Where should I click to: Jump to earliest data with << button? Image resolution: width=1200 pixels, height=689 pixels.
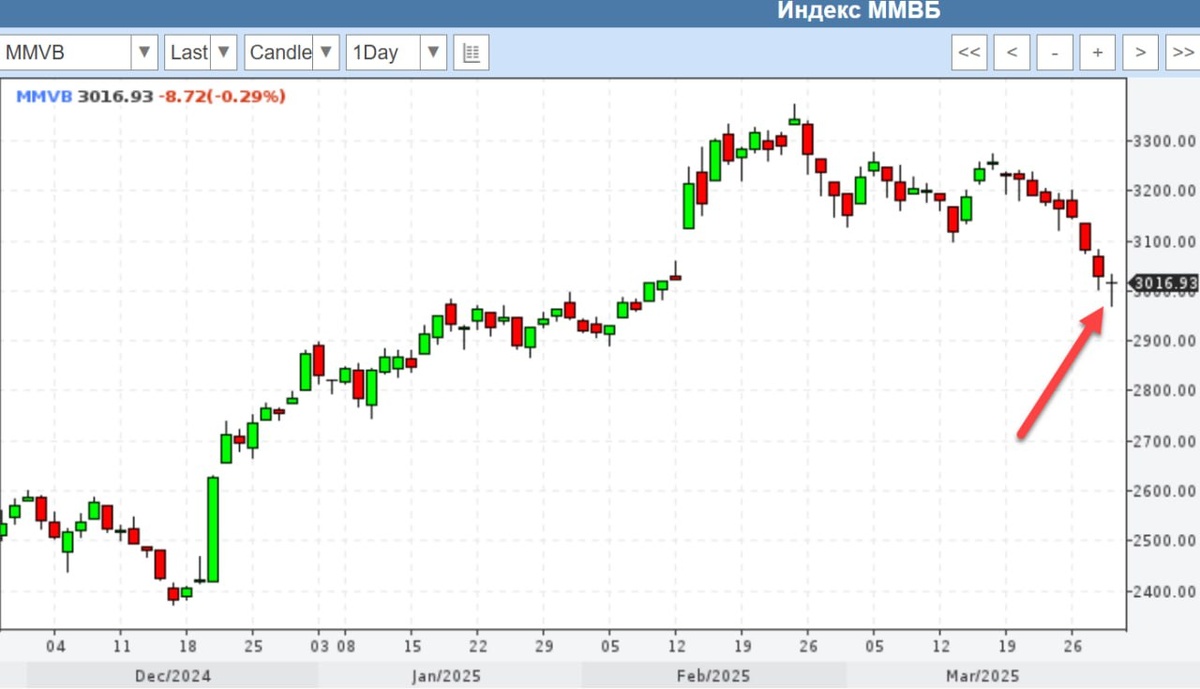[x=969, y=52]
